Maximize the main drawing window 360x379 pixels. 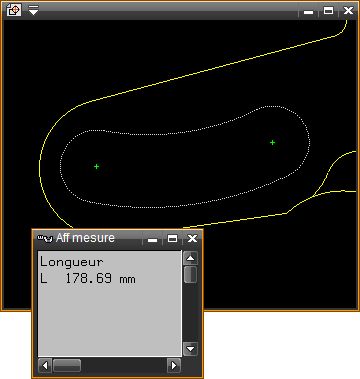(329, 11)
